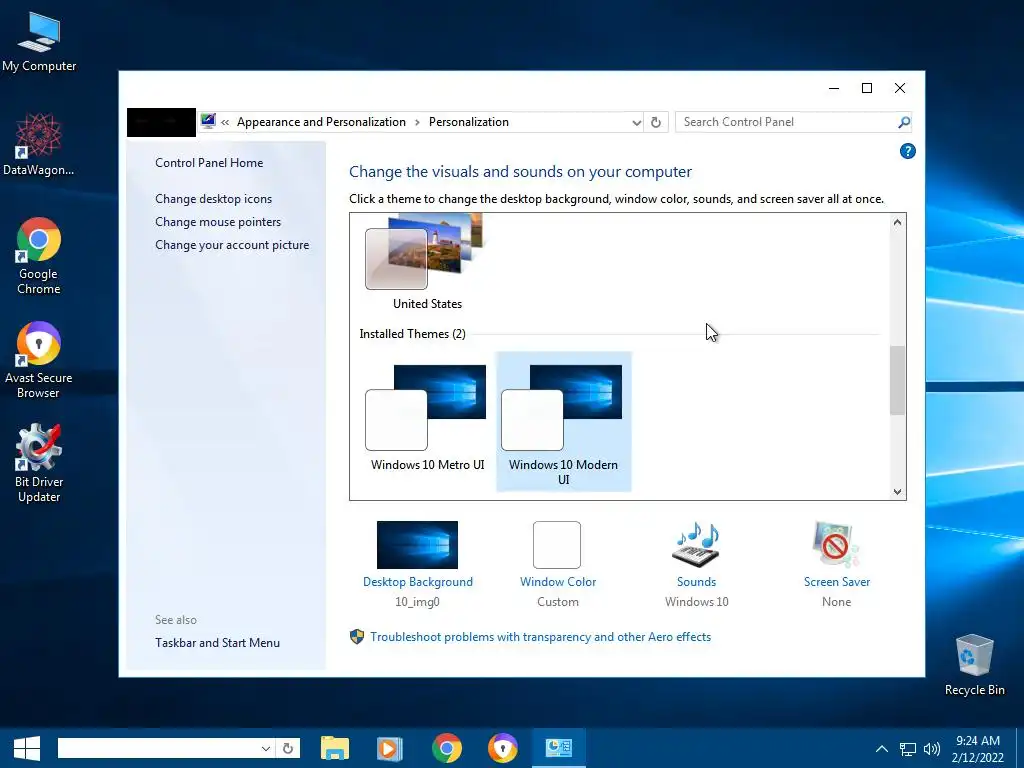Click the Control Panel address bar icon
Screen dimensions: 1024x768
click(208, 121)
